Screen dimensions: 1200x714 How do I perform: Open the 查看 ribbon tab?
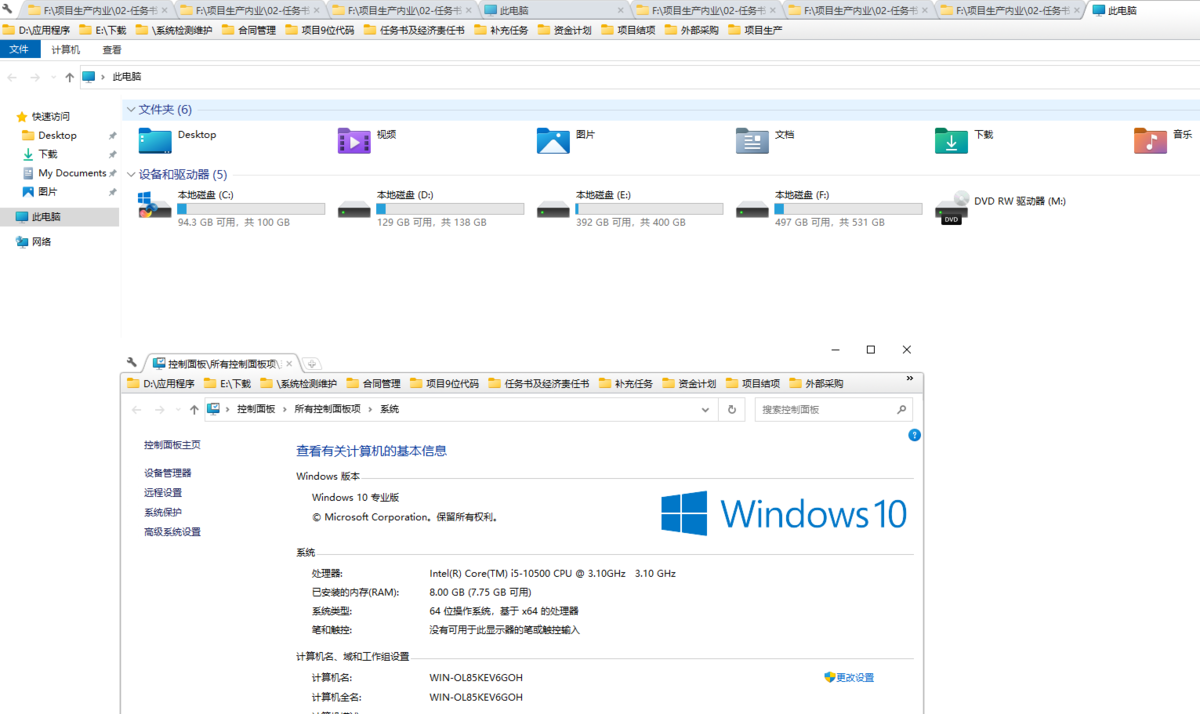pyautogui.click(x=112, y=49)
